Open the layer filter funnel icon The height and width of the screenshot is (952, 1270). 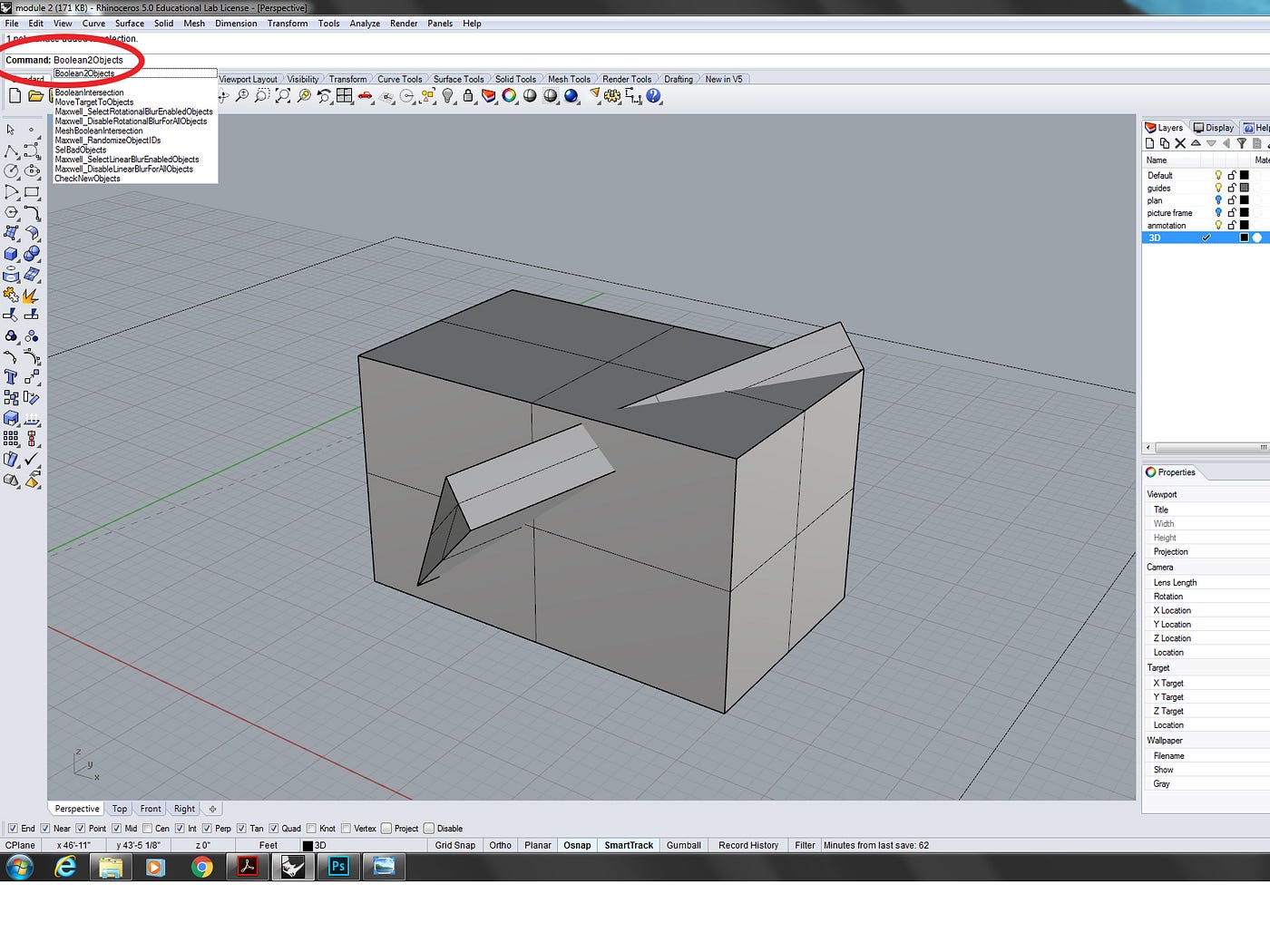pyautogui.click(x=1243, y=144)
